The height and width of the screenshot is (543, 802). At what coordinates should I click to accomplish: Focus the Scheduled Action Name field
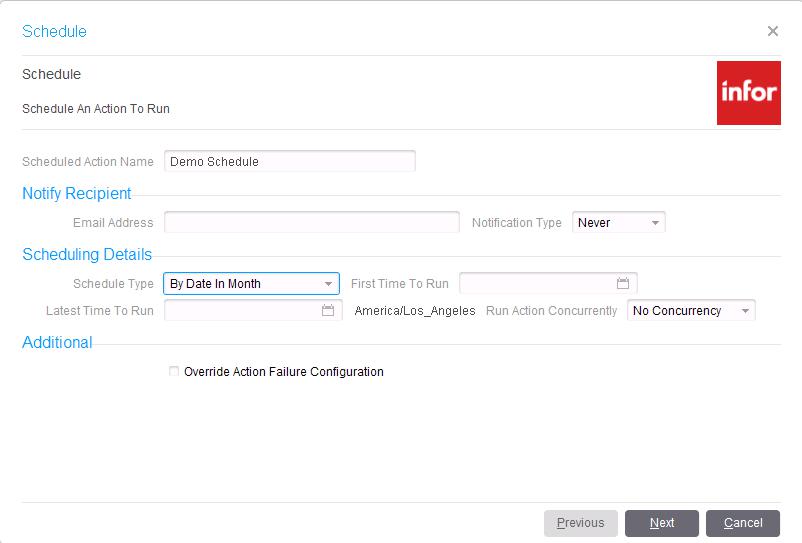(x=289, y=161)
